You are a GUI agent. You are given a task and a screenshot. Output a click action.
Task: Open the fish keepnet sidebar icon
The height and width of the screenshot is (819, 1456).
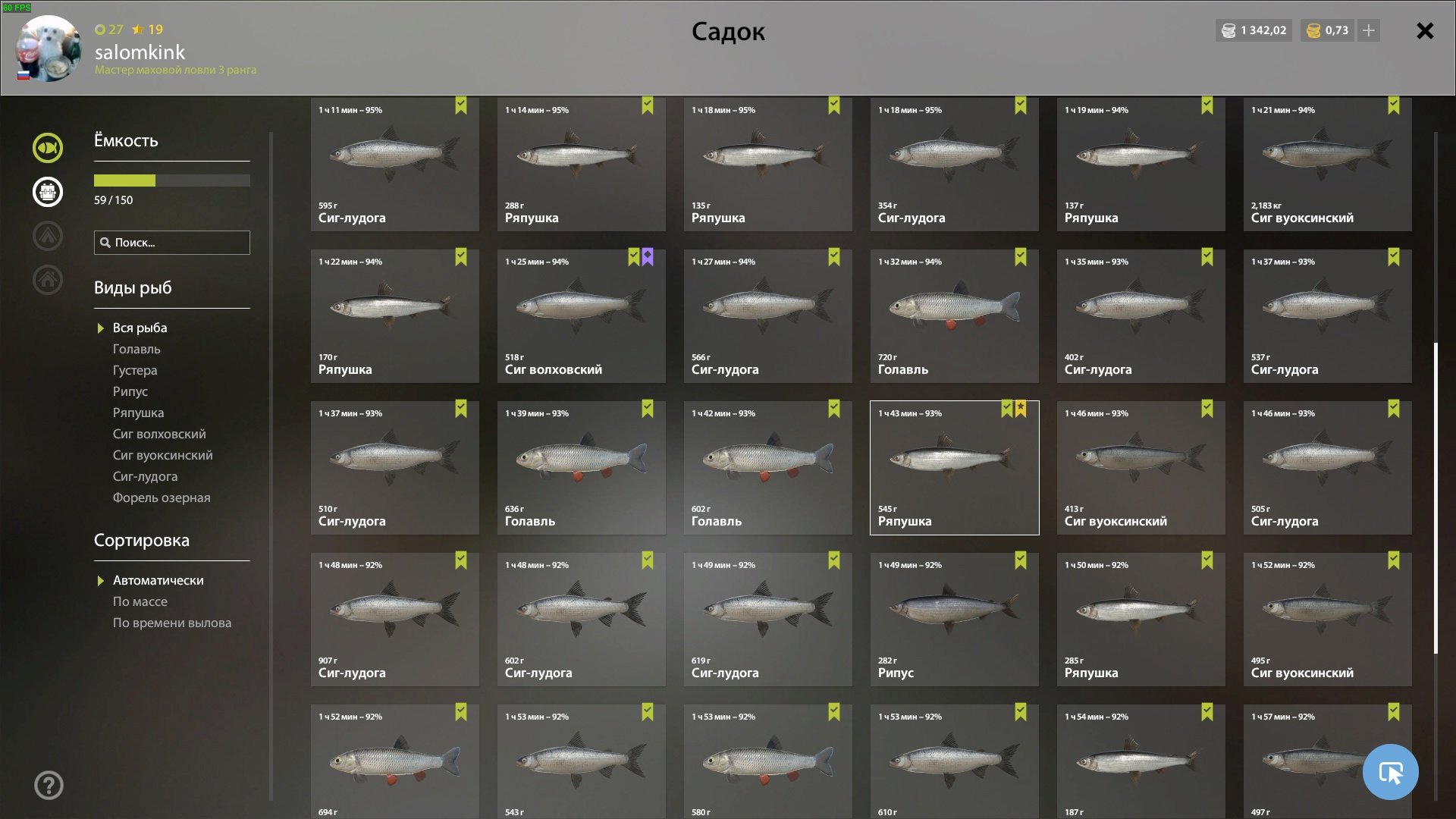47,148
